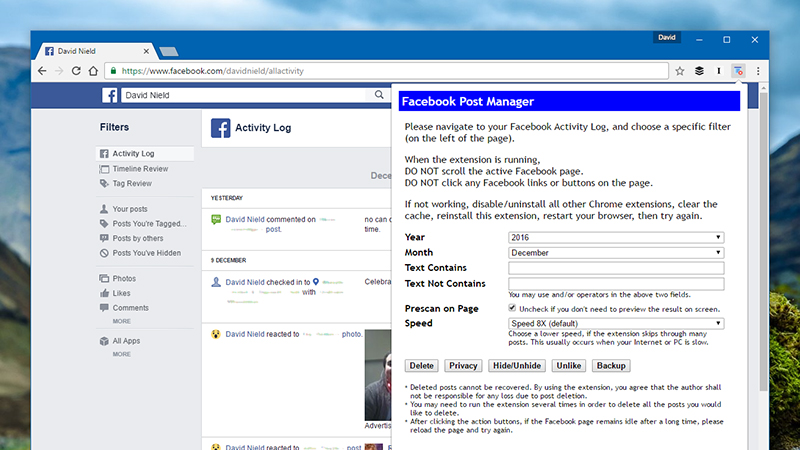
Task: Click the Photos filter icon
Action: point(104,279)
